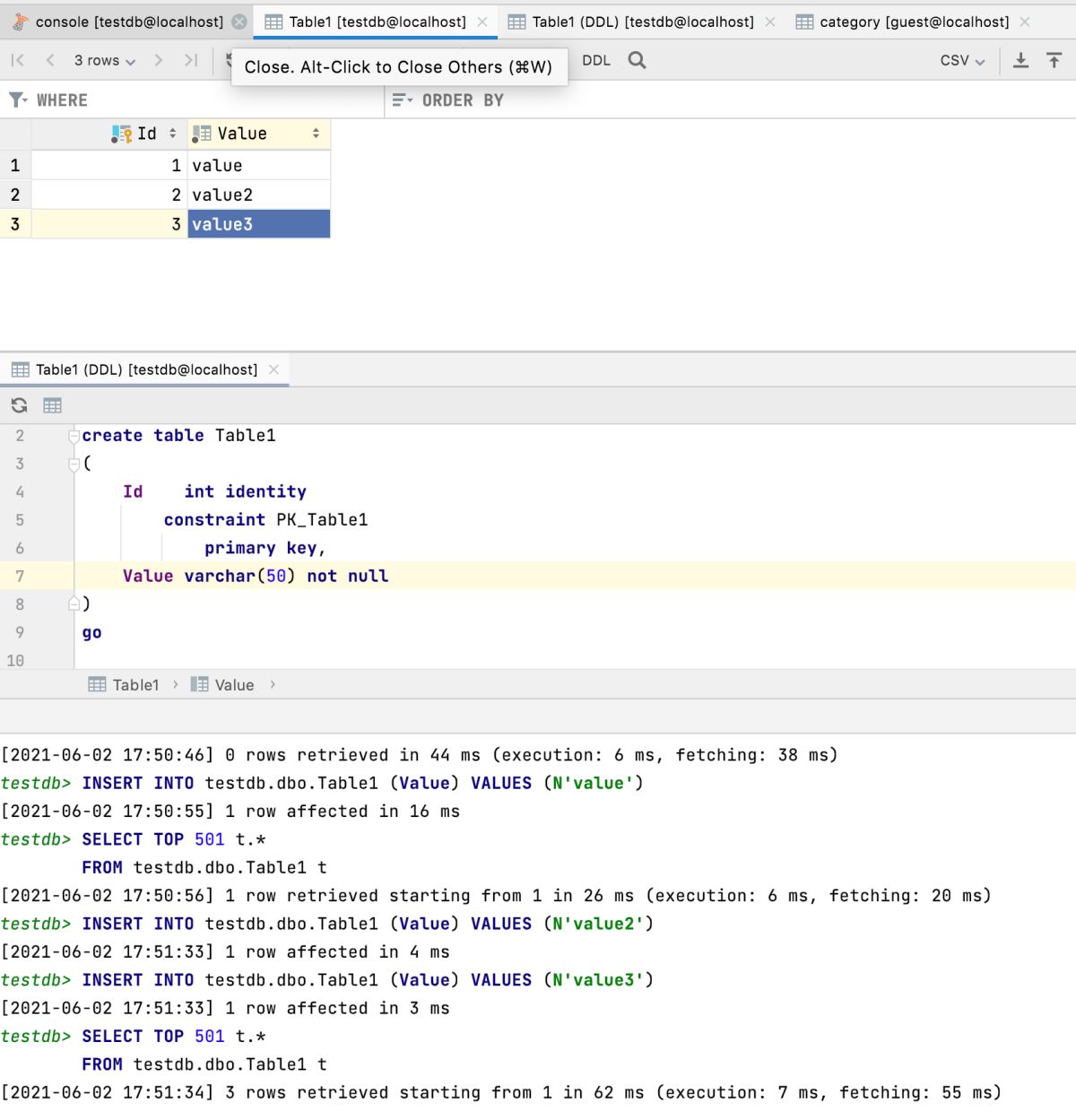Click the Value column sort arrows
1076x1120 pixels.
point(317,134)
